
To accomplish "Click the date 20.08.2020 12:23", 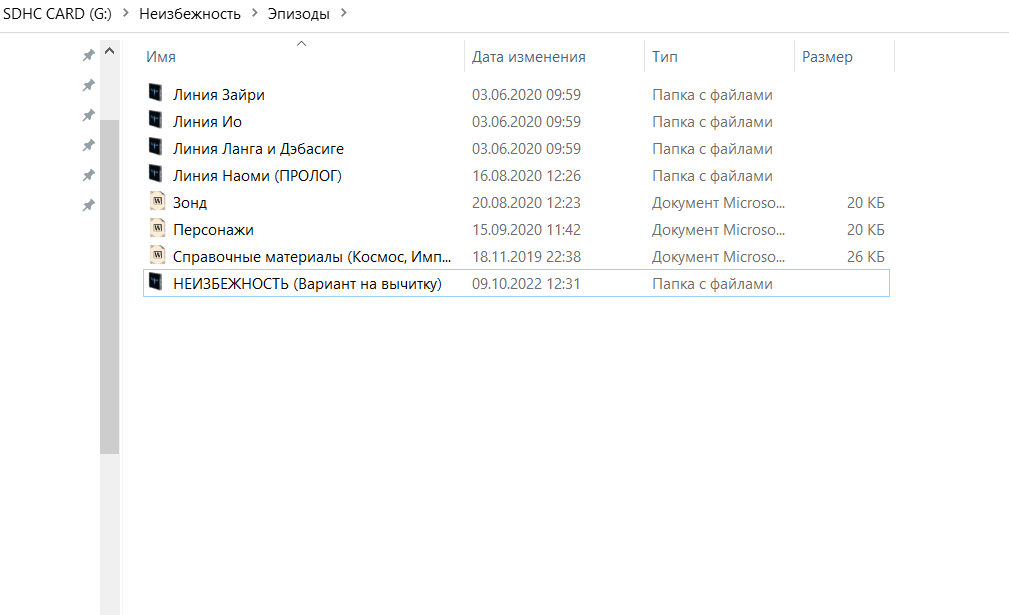I will coord(526,203).
